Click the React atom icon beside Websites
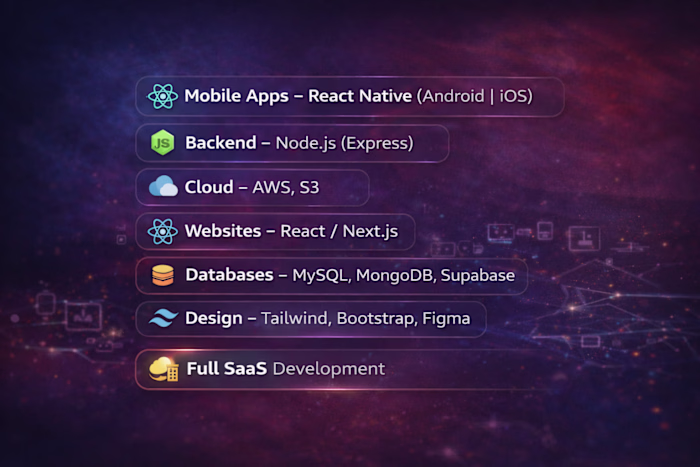 pyautogui.click(x=163, y=231)
